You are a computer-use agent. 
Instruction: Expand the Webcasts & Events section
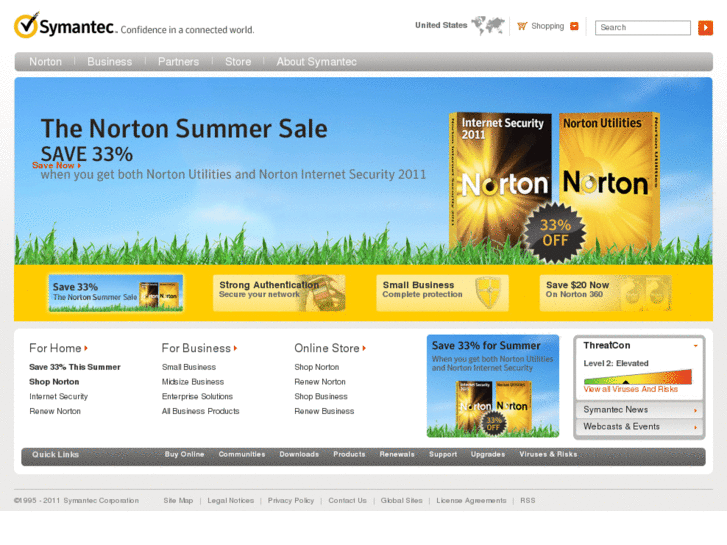(639, 427)
